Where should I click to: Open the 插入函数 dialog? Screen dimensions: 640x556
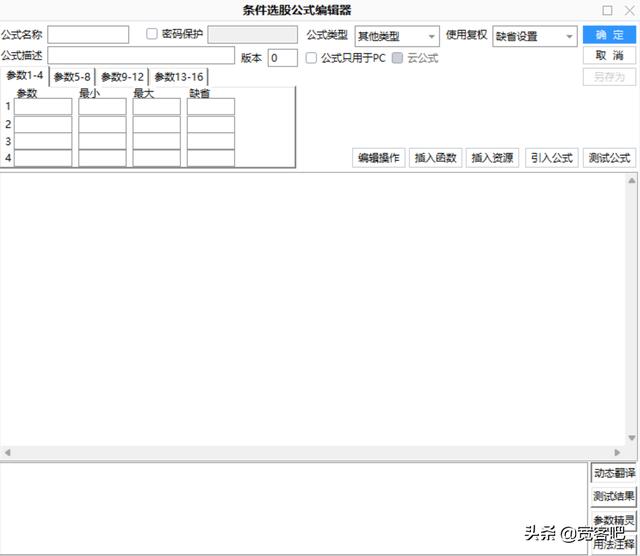coord(435,158)
